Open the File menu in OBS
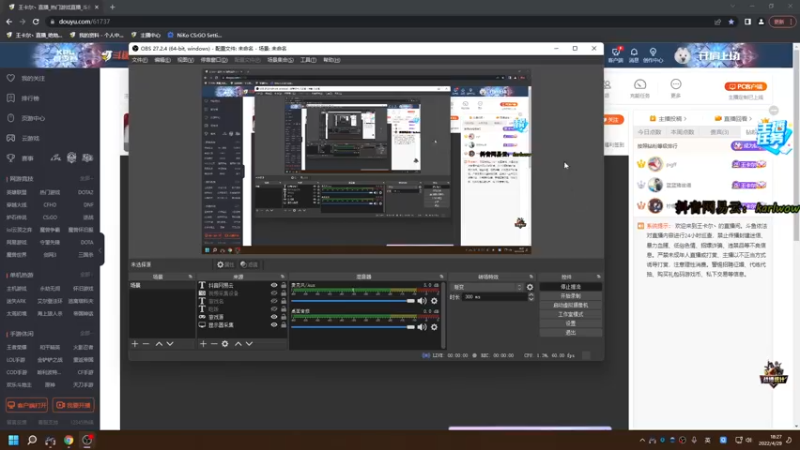The image size is (800, 450). [139, 60]
